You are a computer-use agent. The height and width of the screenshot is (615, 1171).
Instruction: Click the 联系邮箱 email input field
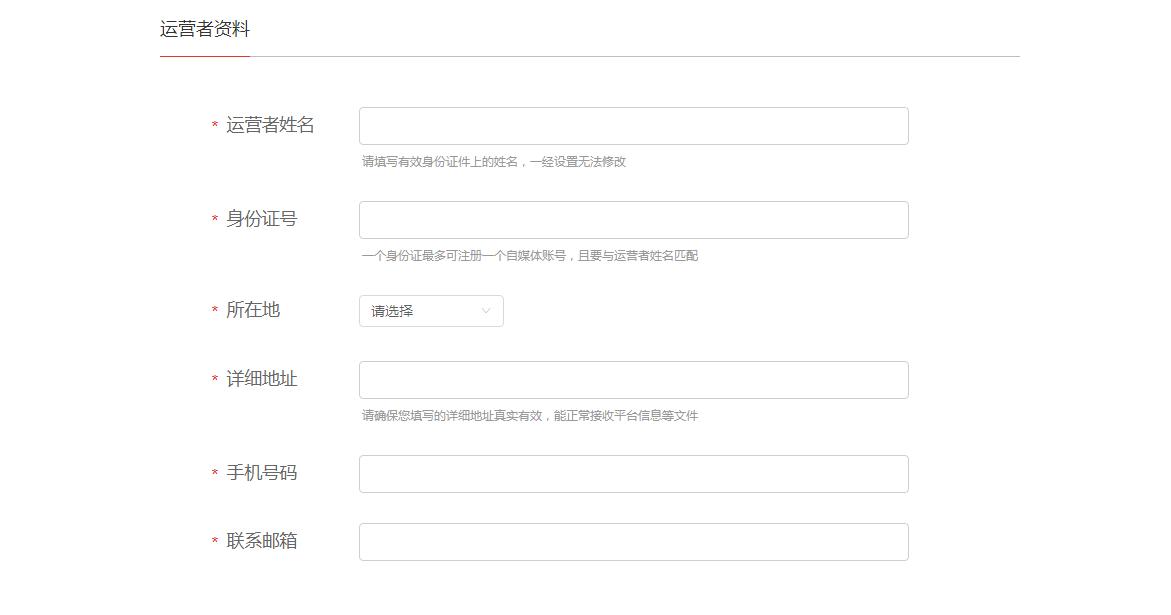(x=633, y=541)
